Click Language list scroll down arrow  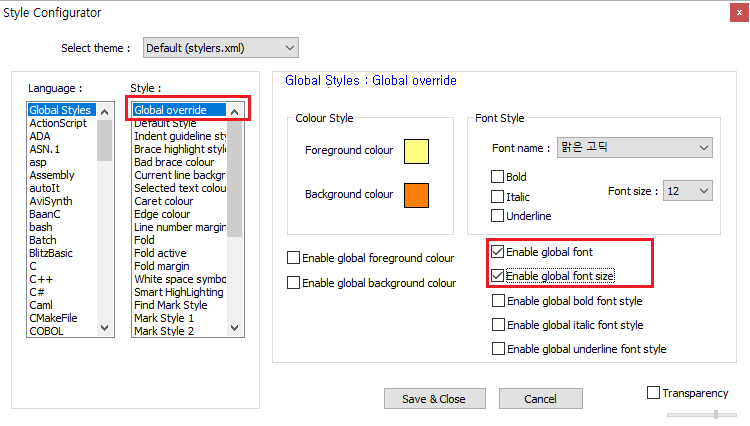[x=105, y=328]
